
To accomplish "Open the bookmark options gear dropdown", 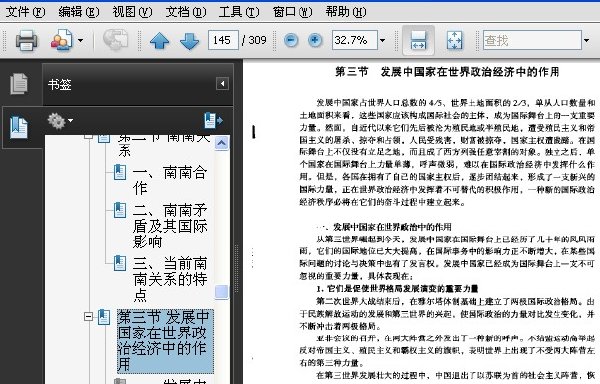I will 60,121.
